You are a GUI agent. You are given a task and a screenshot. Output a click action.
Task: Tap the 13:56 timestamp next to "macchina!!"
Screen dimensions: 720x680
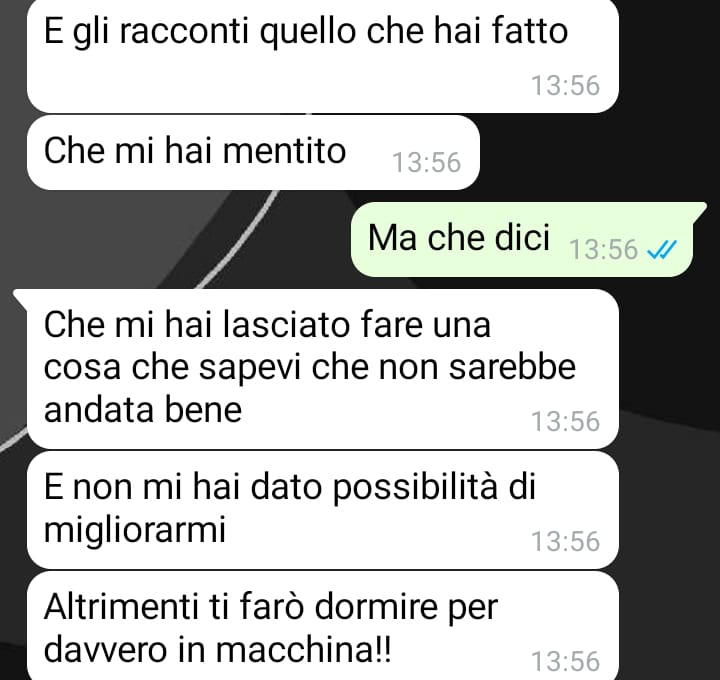click(565, 662)
